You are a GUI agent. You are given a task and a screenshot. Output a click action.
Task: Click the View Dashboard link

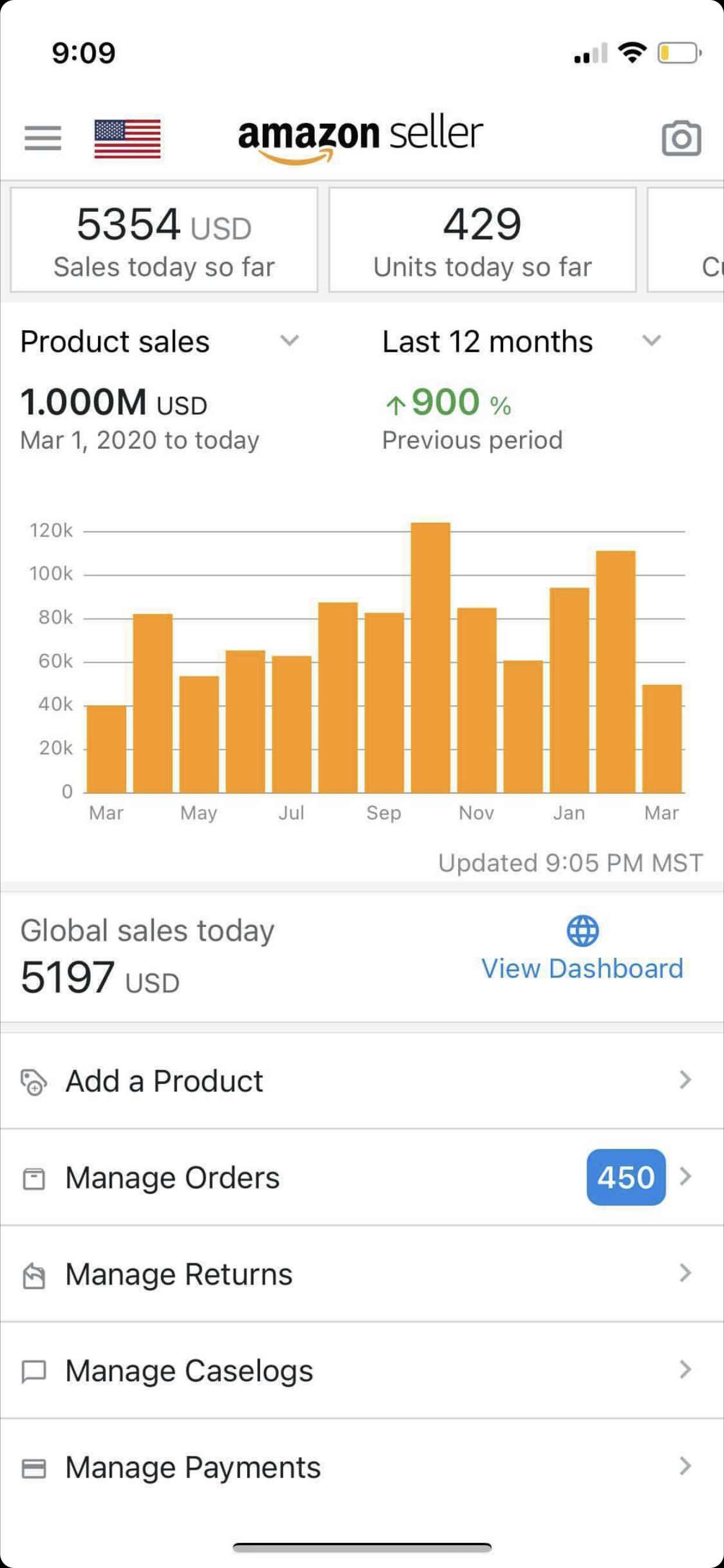pyautogui.click(x=582, y=968)
